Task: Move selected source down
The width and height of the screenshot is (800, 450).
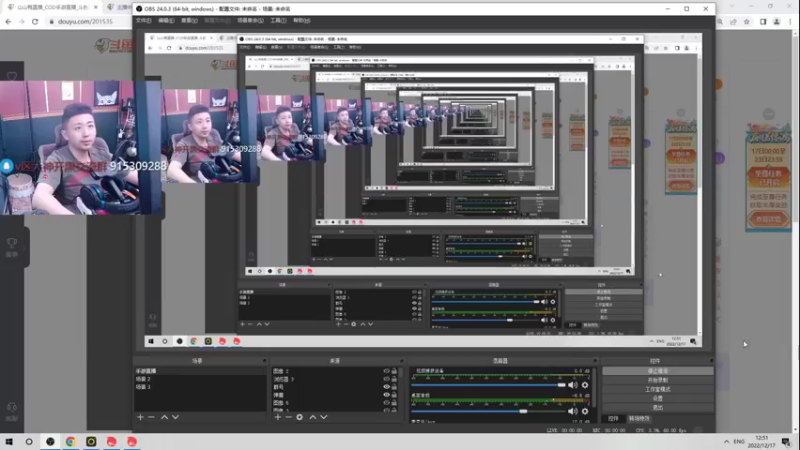Action: click(323, 417)
